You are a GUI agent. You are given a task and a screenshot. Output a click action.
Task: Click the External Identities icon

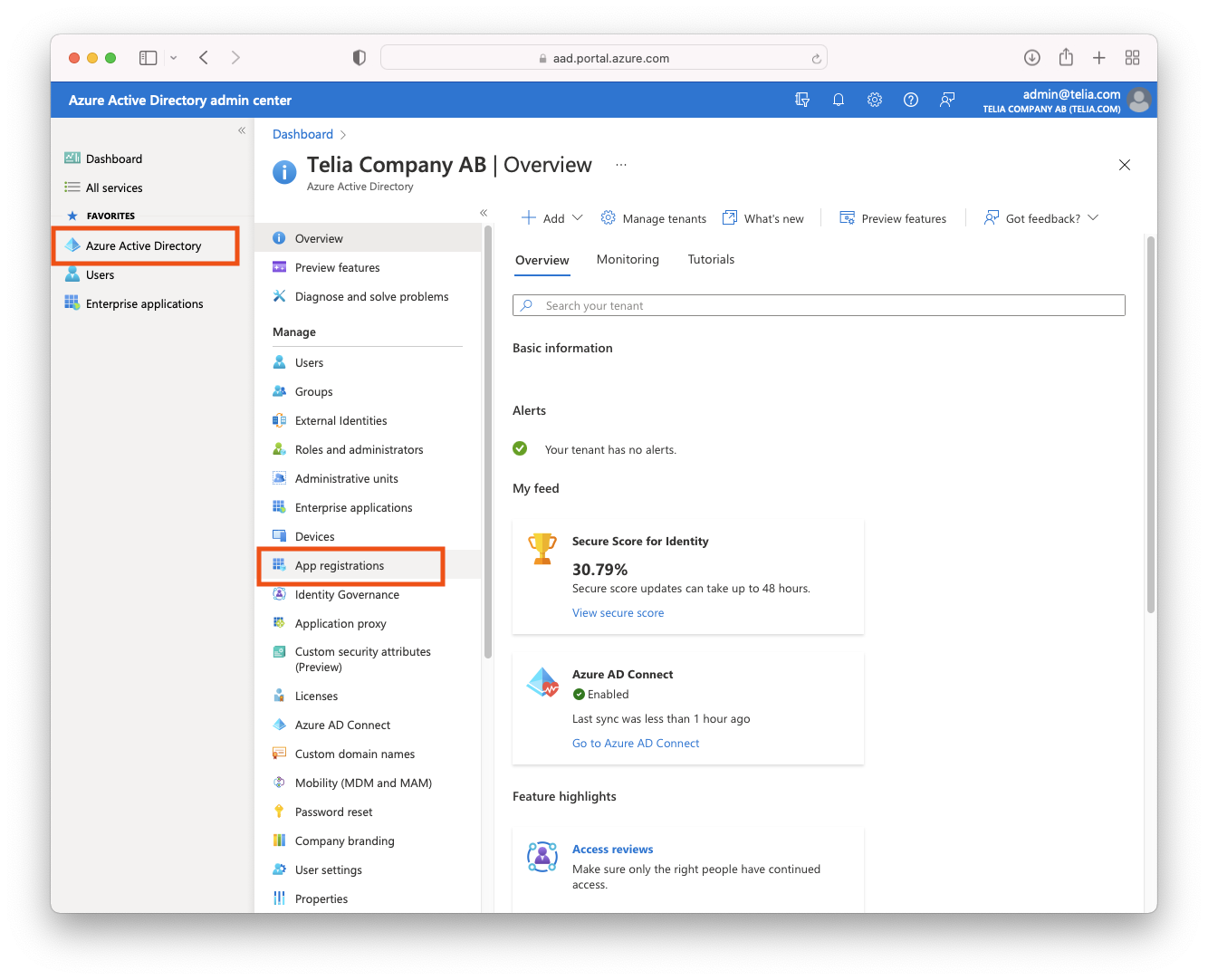(x=280, y=420)
